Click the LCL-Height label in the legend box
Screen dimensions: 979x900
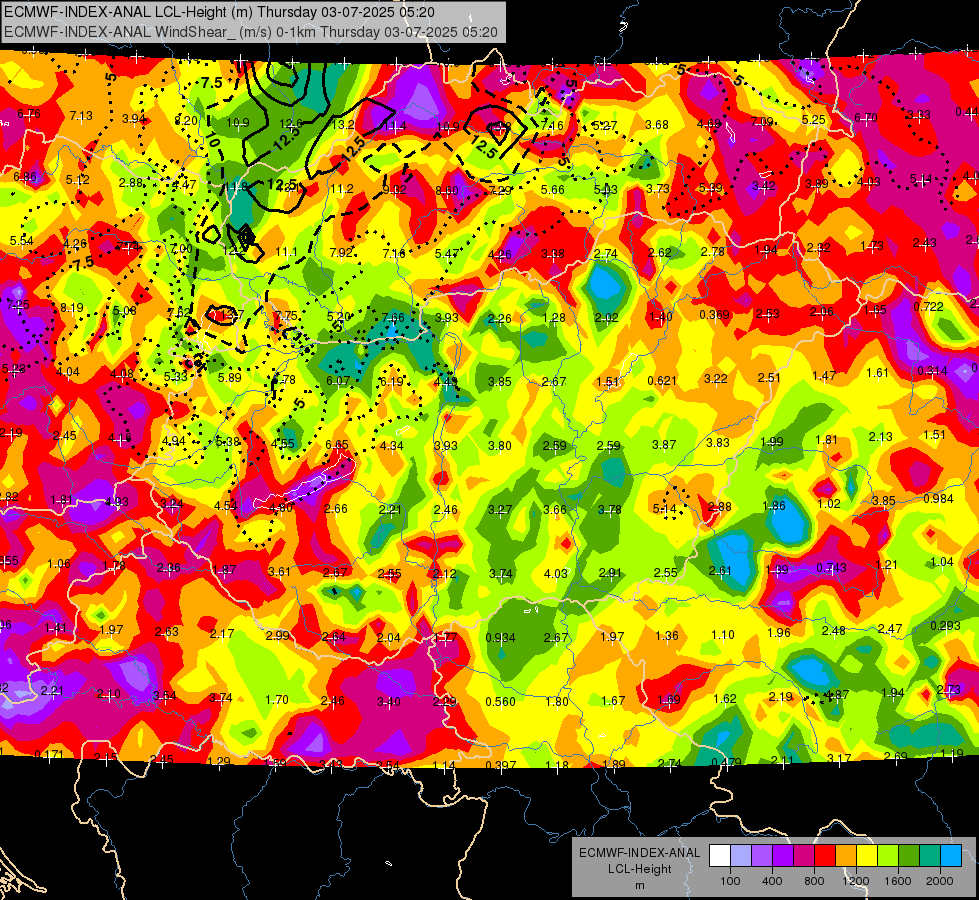click(639, 869)
